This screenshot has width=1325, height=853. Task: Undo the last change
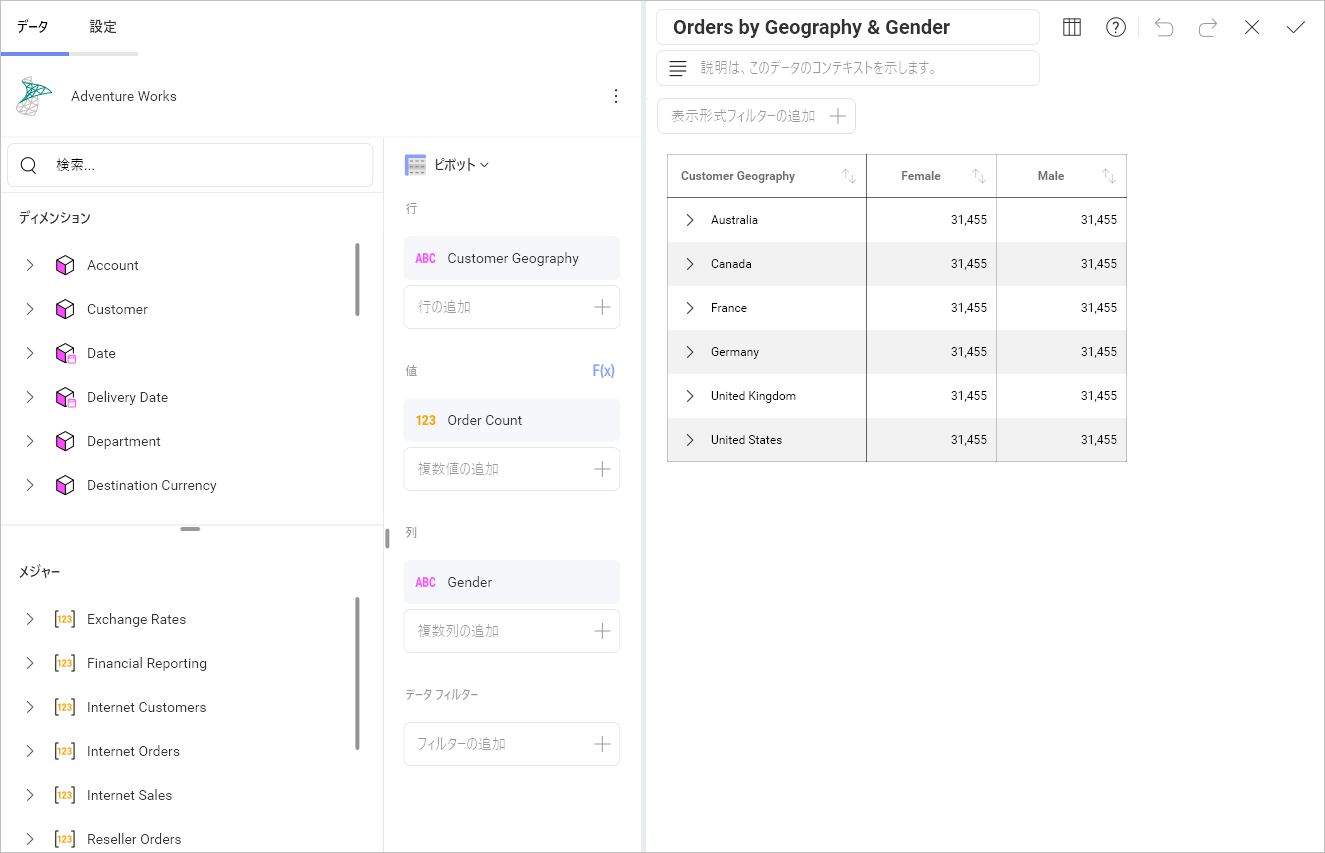point(1163,27)
